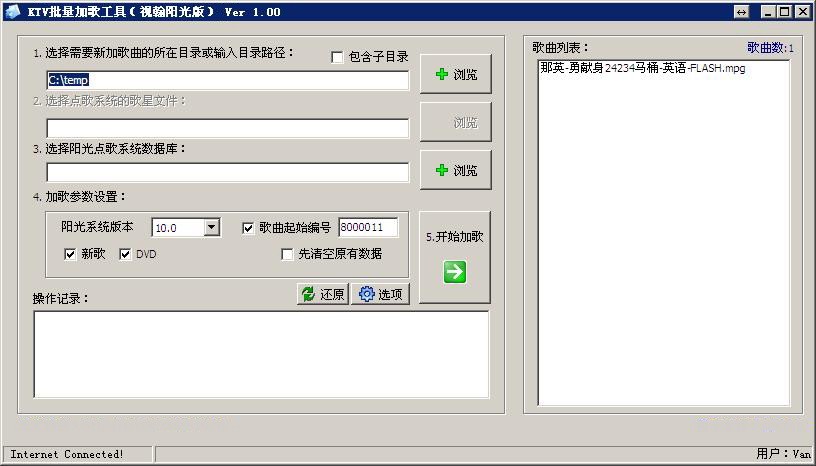Viewport: 816px width, 466px height.
Task: Click the singer file path field
Action: [227, 128]
